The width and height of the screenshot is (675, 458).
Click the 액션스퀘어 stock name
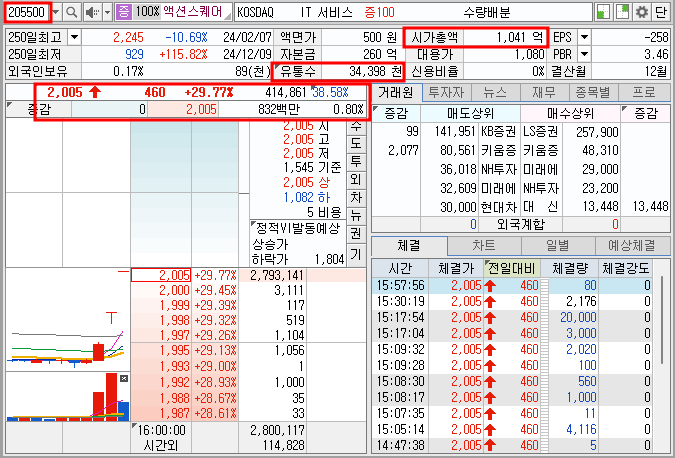[x=192, y=12]
